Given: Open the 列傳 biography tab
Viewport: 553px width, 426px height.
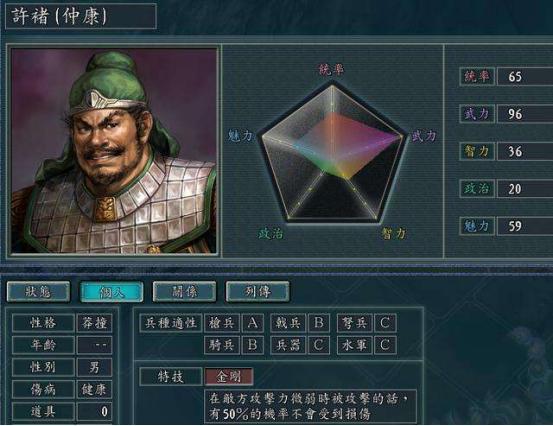Looking at the screenshot, I should (x=258, y=292).
